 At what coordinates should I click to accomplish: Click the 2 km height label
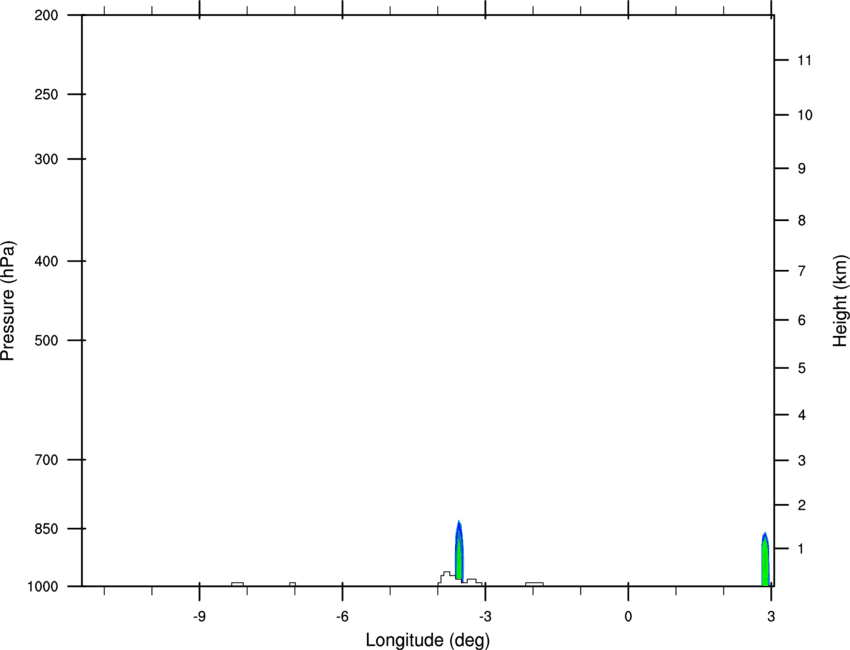pyautogui.click(x=802, y=505)
